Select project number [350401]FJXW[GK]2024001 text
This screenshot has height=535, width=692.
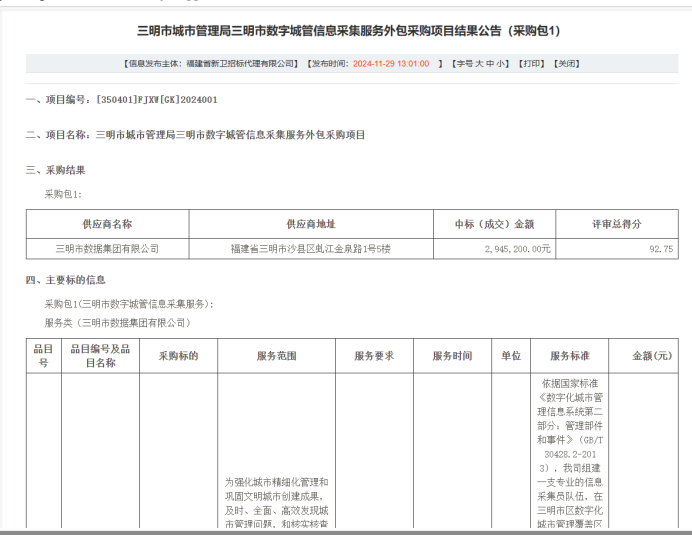coord(157,100)
